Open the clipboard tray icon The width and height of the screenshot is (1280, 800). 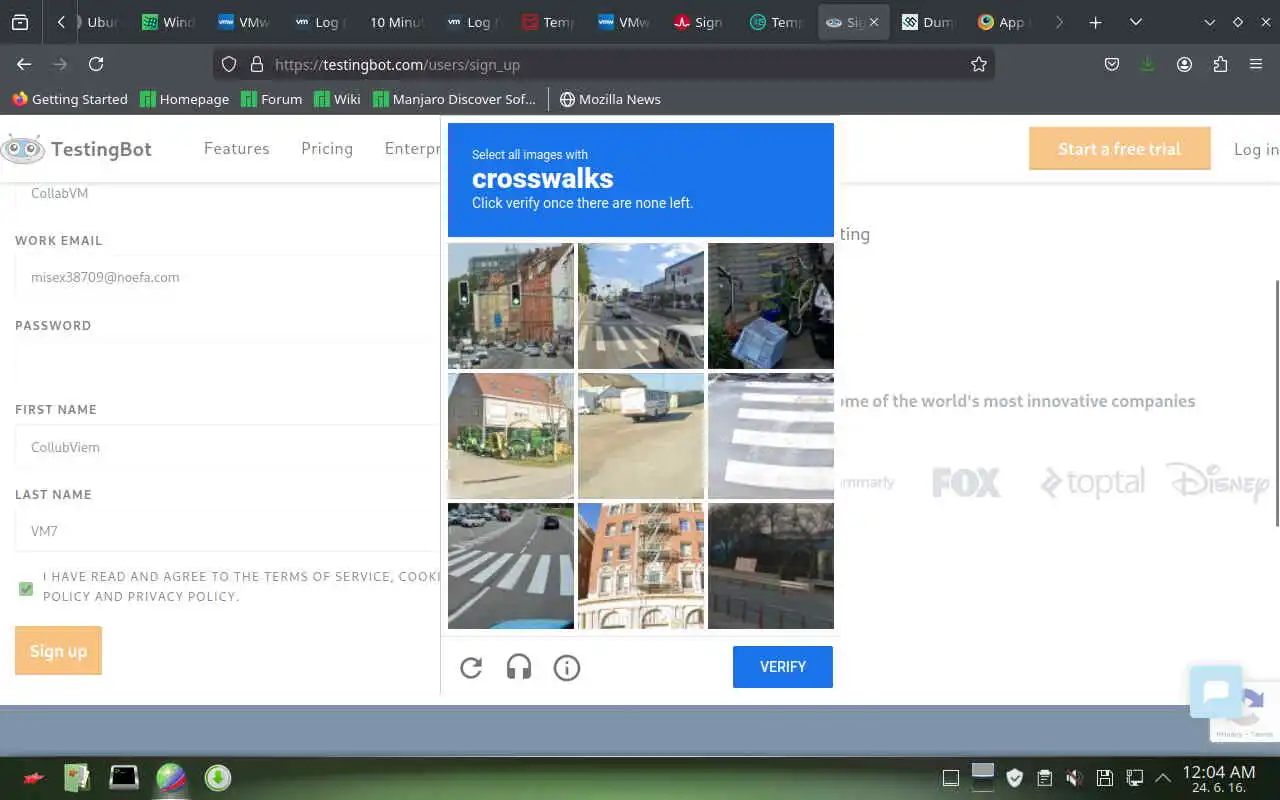(1044, 777)
